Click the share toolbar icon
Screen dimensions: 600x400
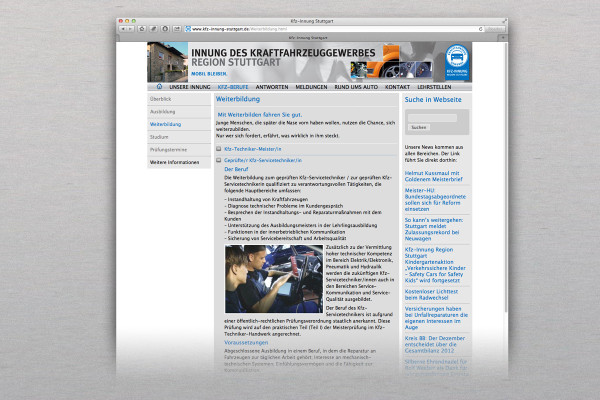point(177,29)
